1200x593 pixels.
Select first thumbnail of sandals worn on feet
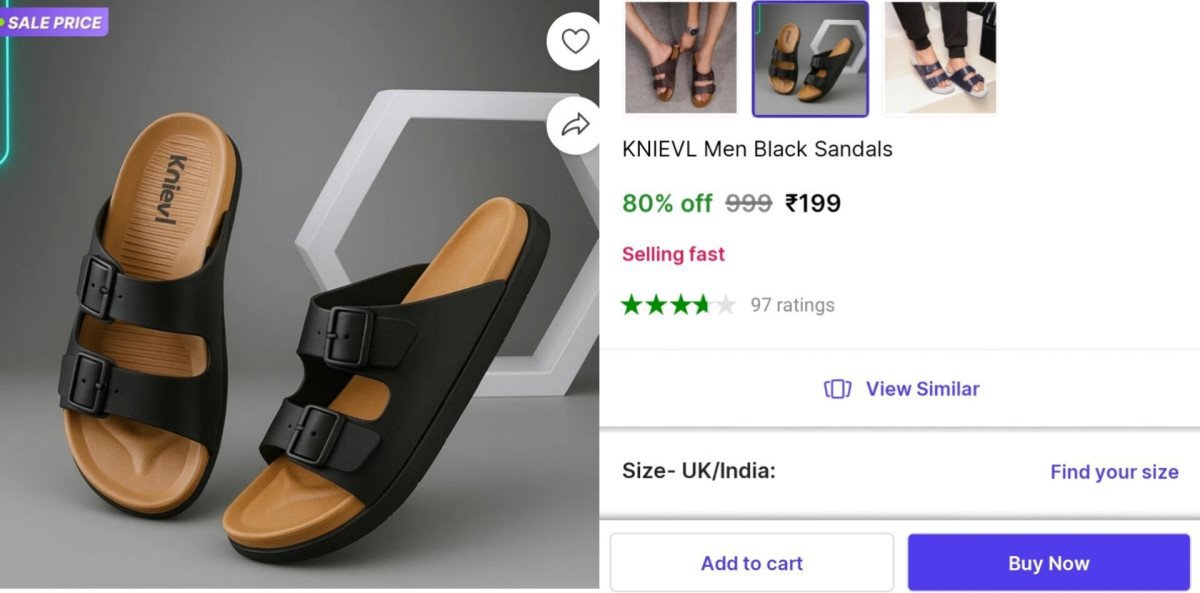tap(680, 58)
